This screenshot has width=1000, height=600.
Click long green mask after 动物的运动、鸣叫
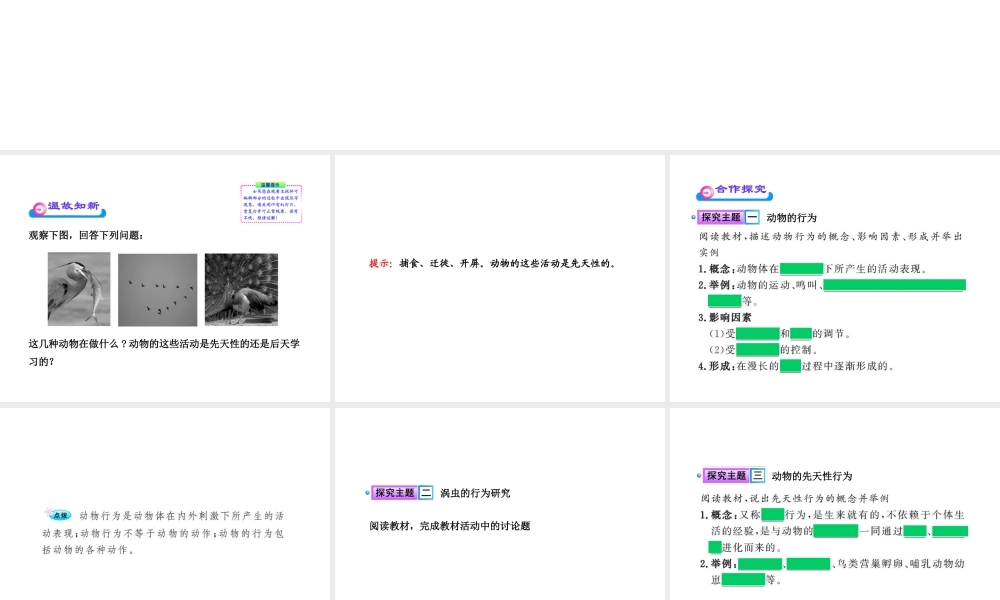pyautogui.click(x=895, y=285)
